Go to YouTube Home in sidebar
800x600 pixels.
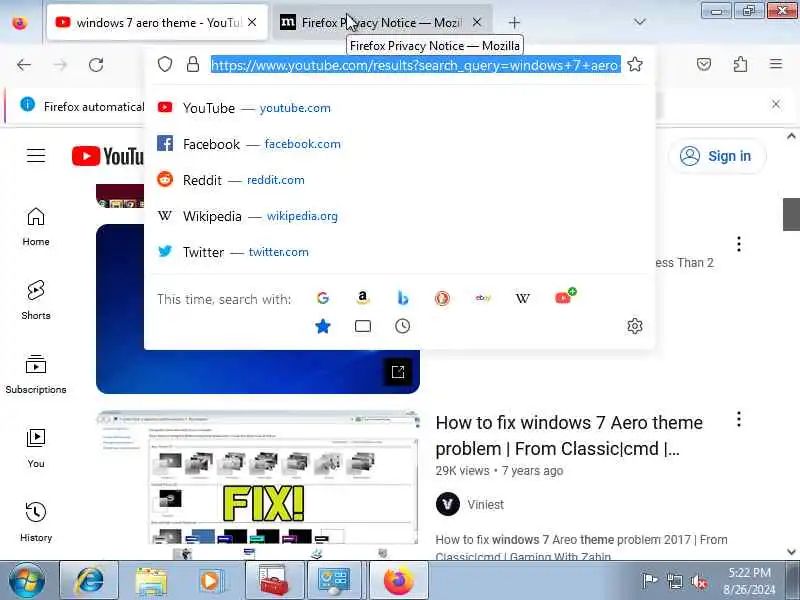point(36,227)
